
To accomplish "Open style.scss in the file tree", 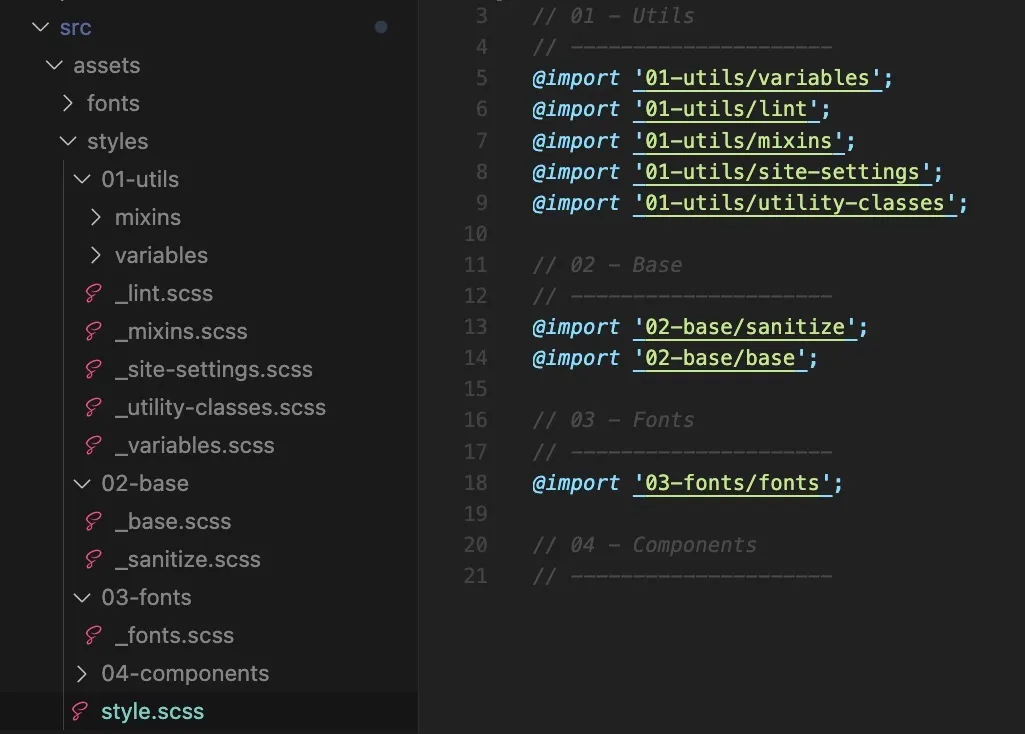I will tap(152, 712).
